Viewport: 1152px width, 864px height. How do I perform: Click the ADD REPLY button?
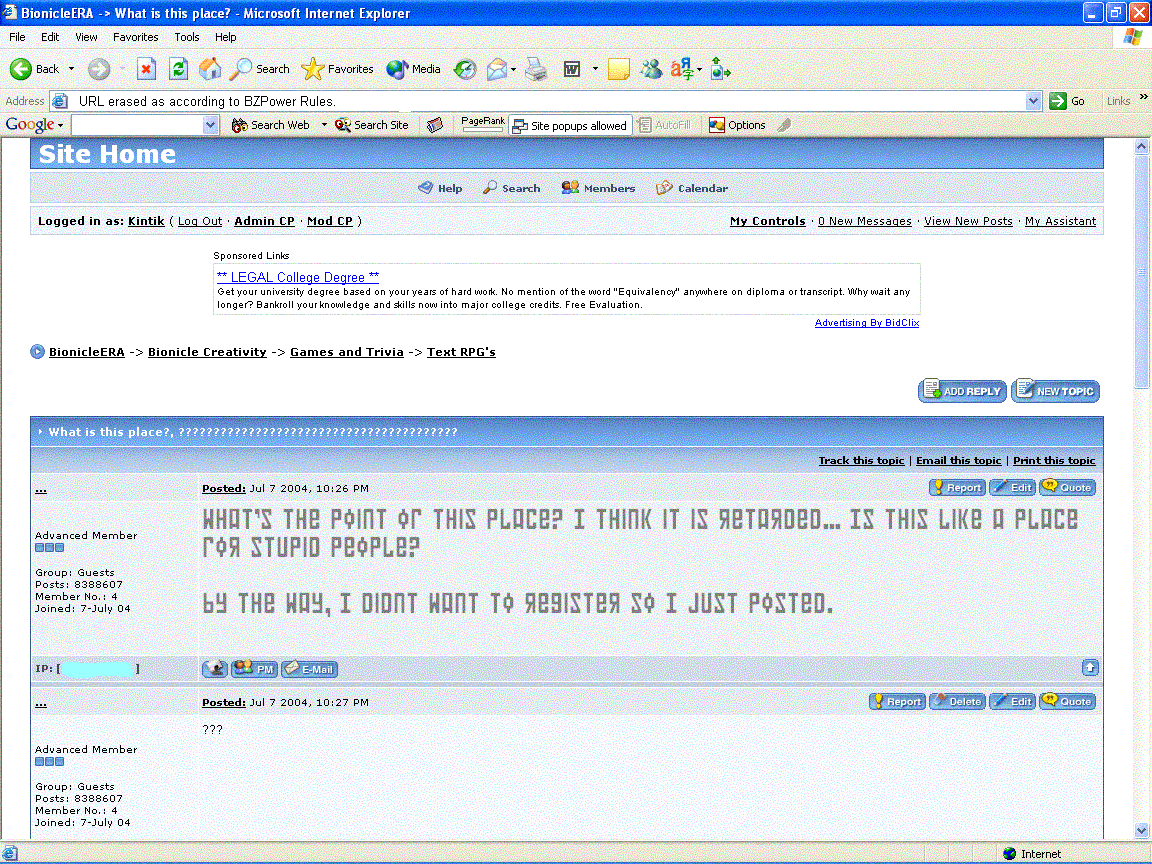coord(961,391)
